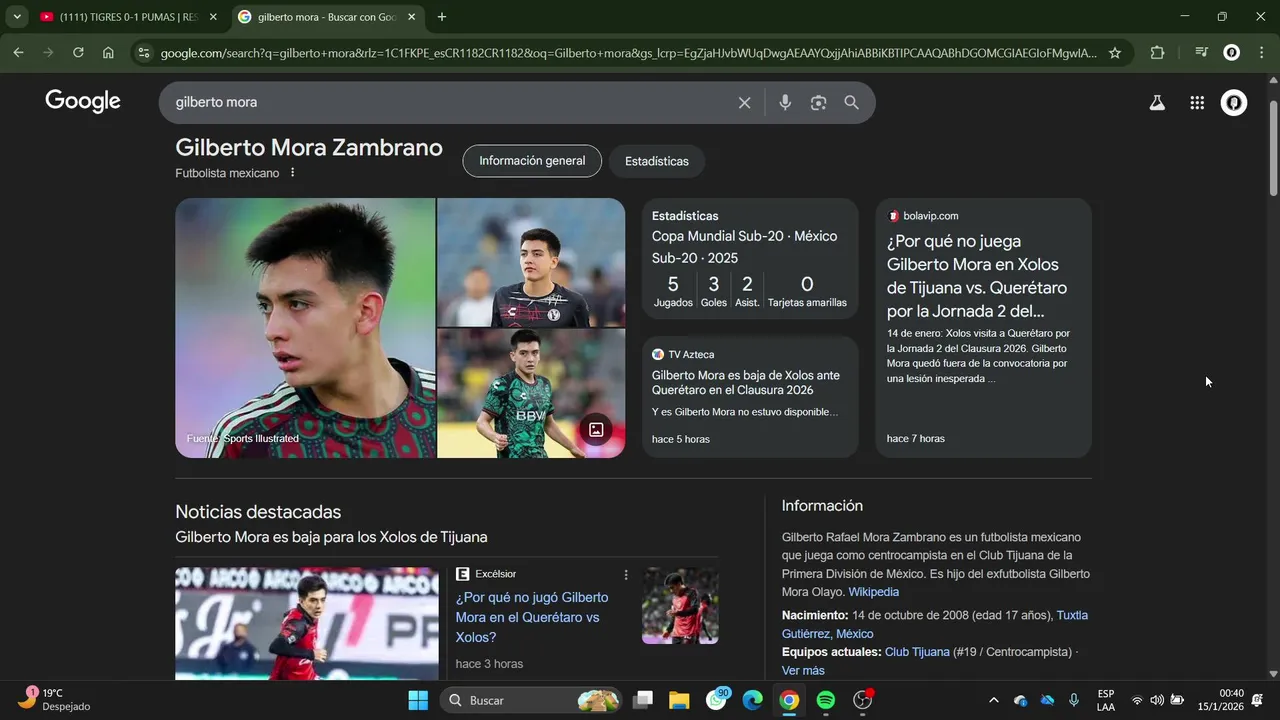Select the Información general tab
The width and height of the screenshot is (1280, 720).
pos(532,161)
